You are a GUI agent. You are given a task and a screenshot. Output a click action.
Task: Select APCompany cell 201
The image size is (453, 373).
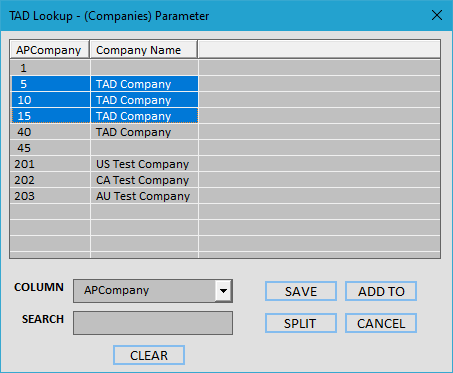[50, 164]
